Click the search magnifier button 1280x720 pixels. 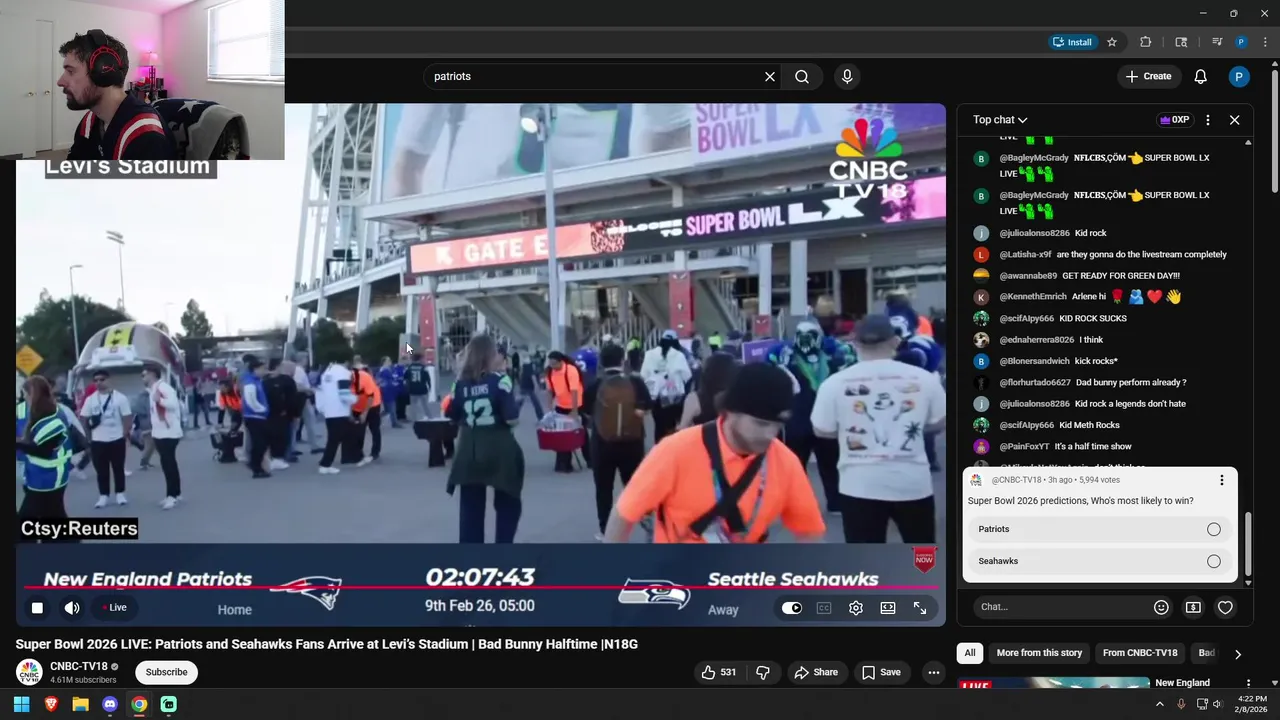(x=802, y=76)
